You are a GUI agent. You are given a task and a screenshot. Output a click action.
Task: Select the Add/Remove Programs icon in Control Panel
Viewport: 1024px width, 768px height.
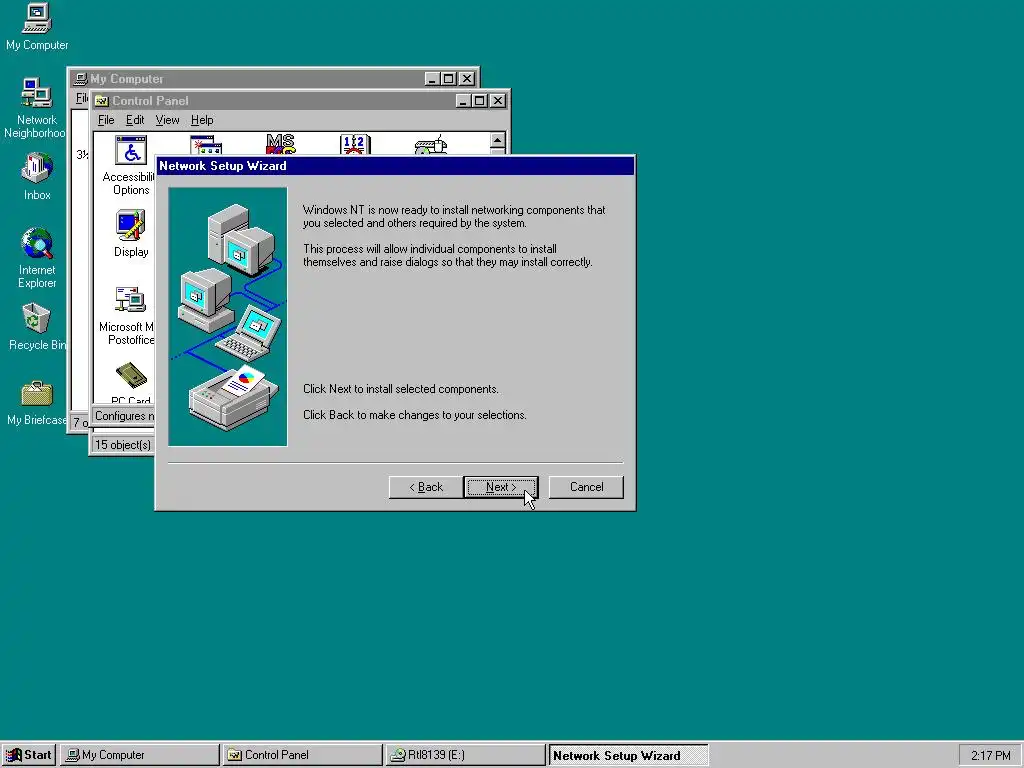click(x=206, y=144)
